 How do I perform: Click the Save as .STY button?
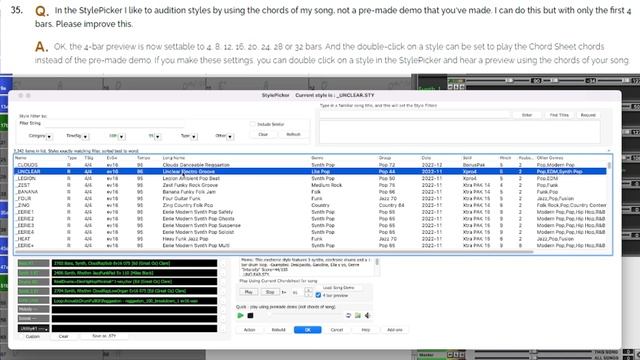click(104, 336)
